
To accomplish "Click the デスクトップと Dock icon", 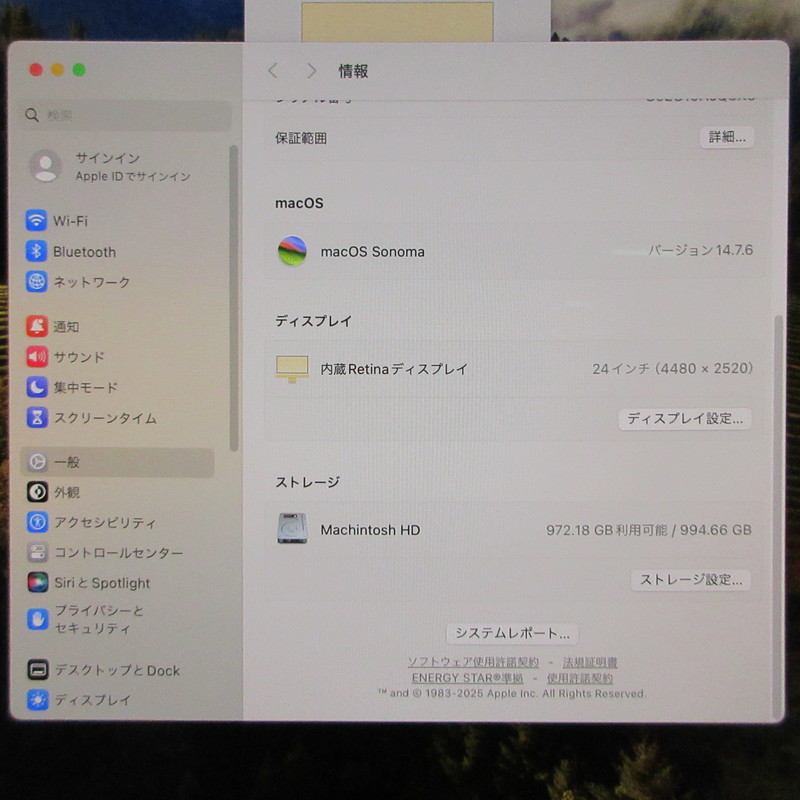I will tap(38, 669).
